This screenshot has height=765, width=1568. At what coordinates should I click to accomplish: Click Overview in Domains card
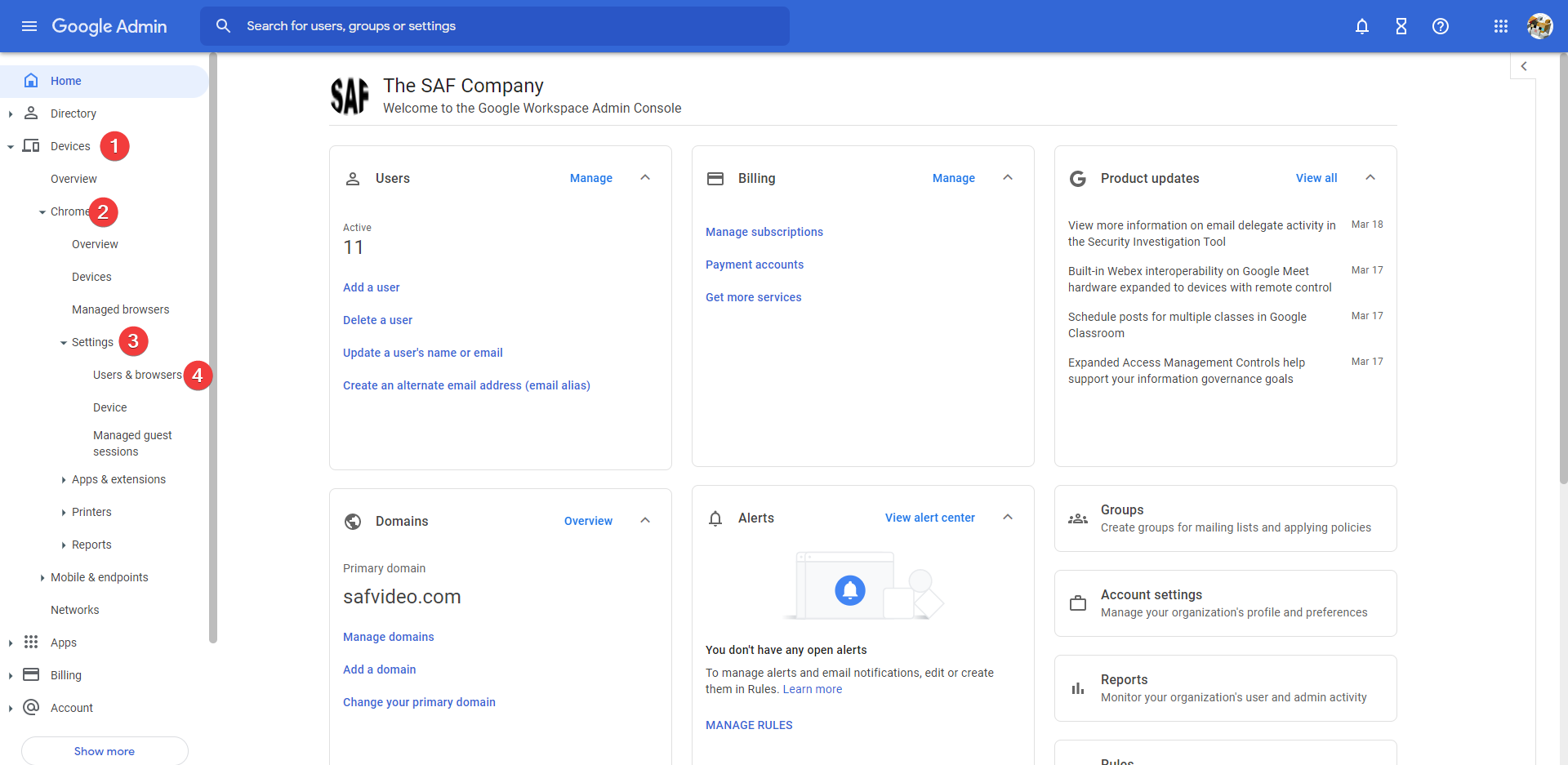(588, 521)
